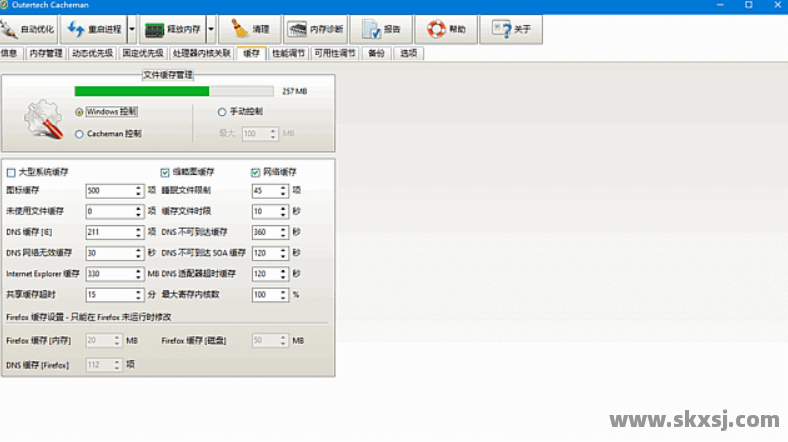Switch to the 内存管理 tab
This screenshot has height=442, width=788.
click(46, 53)
